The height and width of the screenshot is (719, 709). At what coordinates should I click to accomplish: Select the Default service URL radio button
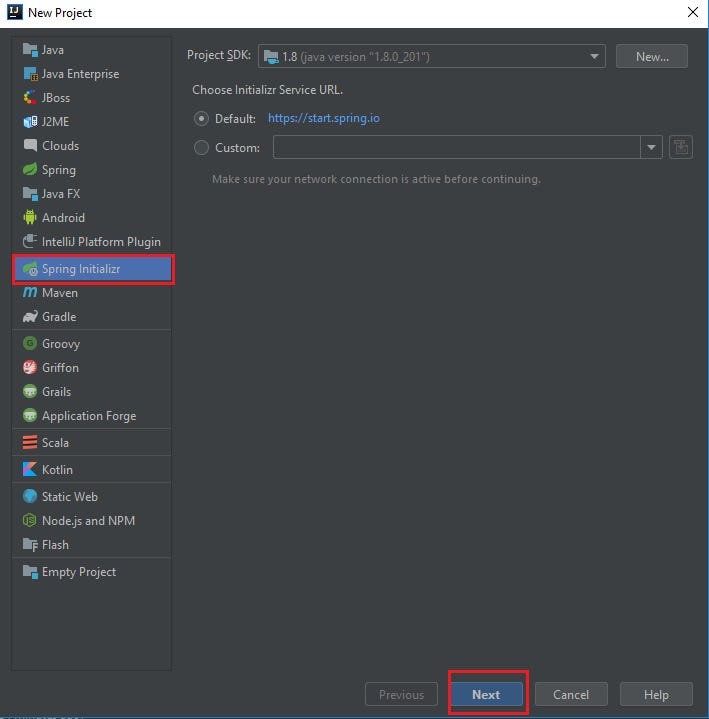[201, 119]
